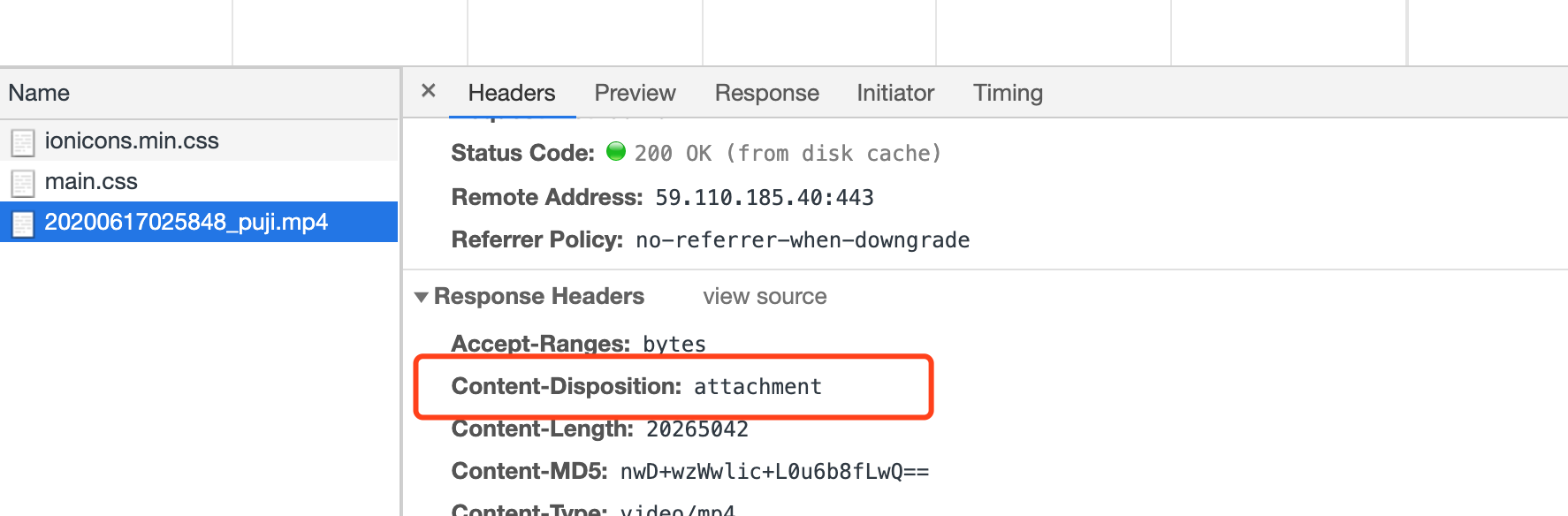Click the Remote Address IP value

[765, 198]
